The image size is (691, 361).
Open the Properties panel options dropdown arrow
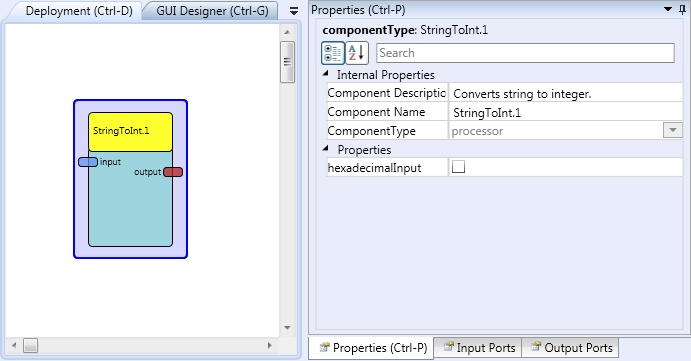[668, 9]
